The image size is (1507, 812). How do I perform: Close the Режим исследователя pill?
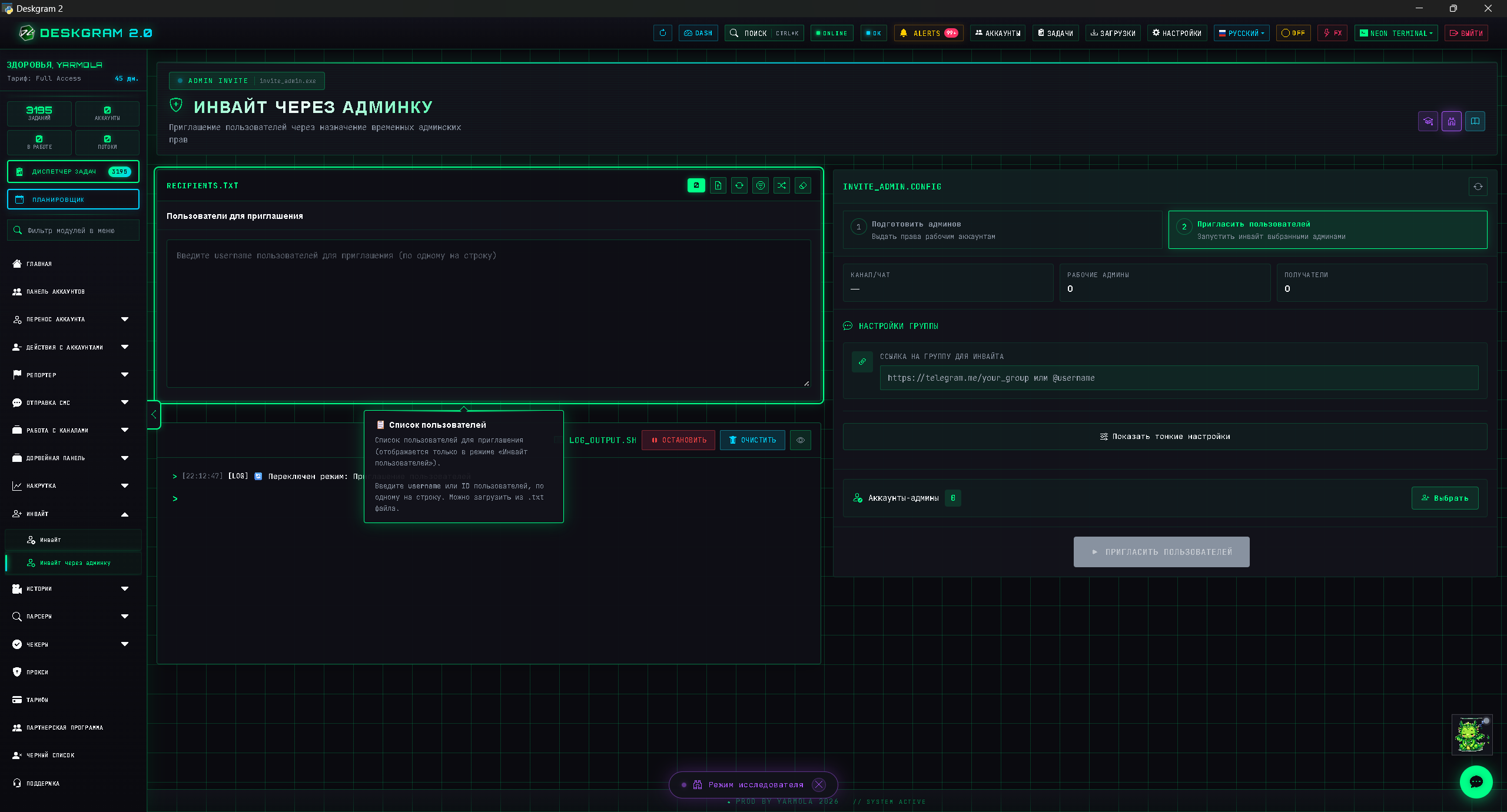(818, 784)
